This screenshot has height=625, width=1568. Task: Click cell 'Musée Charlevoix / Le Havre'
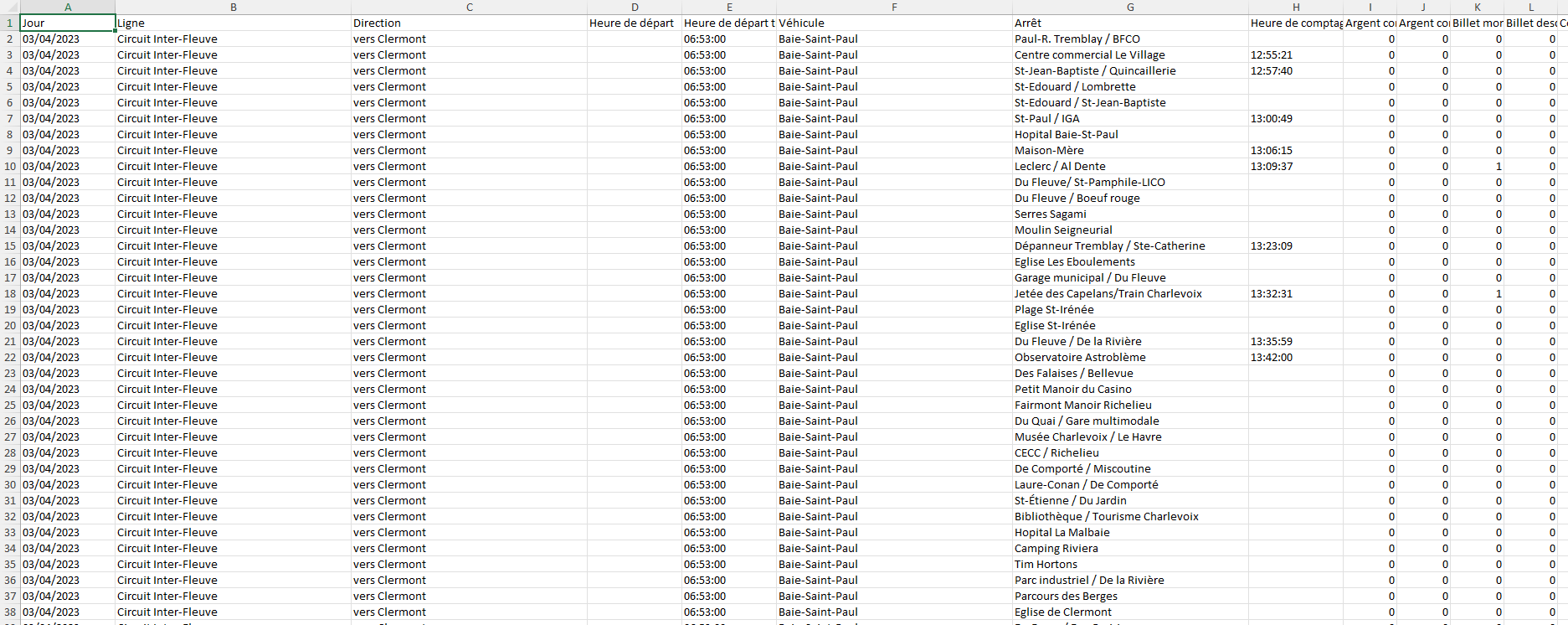tap(1131, 436)
